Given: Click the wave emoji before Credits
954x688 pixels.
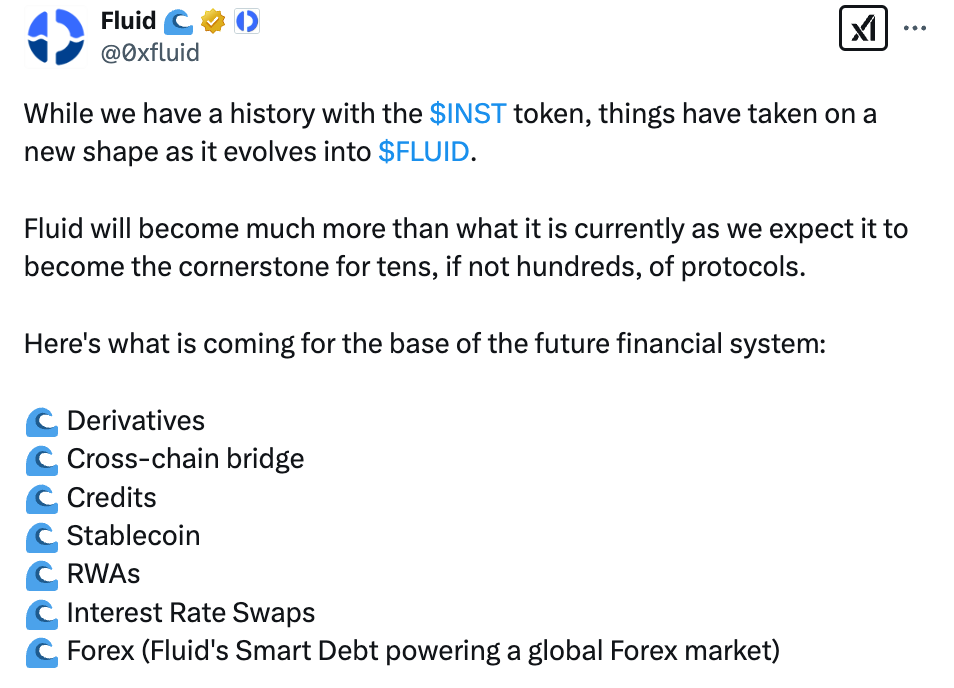Looking at the screenshot, I should tap(41, 498).
